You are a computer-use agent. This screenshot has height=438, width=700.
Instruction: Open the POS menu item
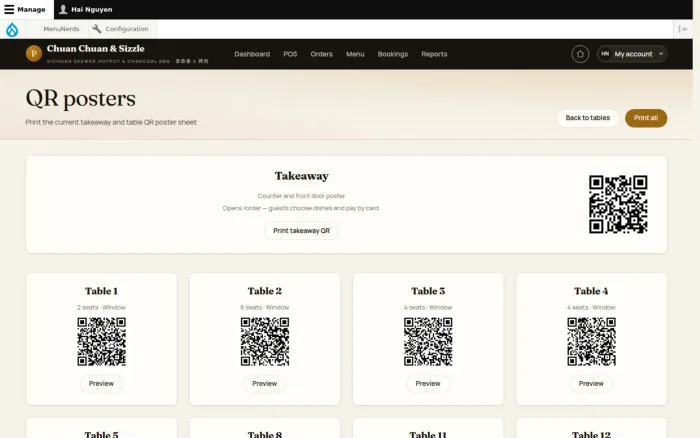(x=290, y=54)
